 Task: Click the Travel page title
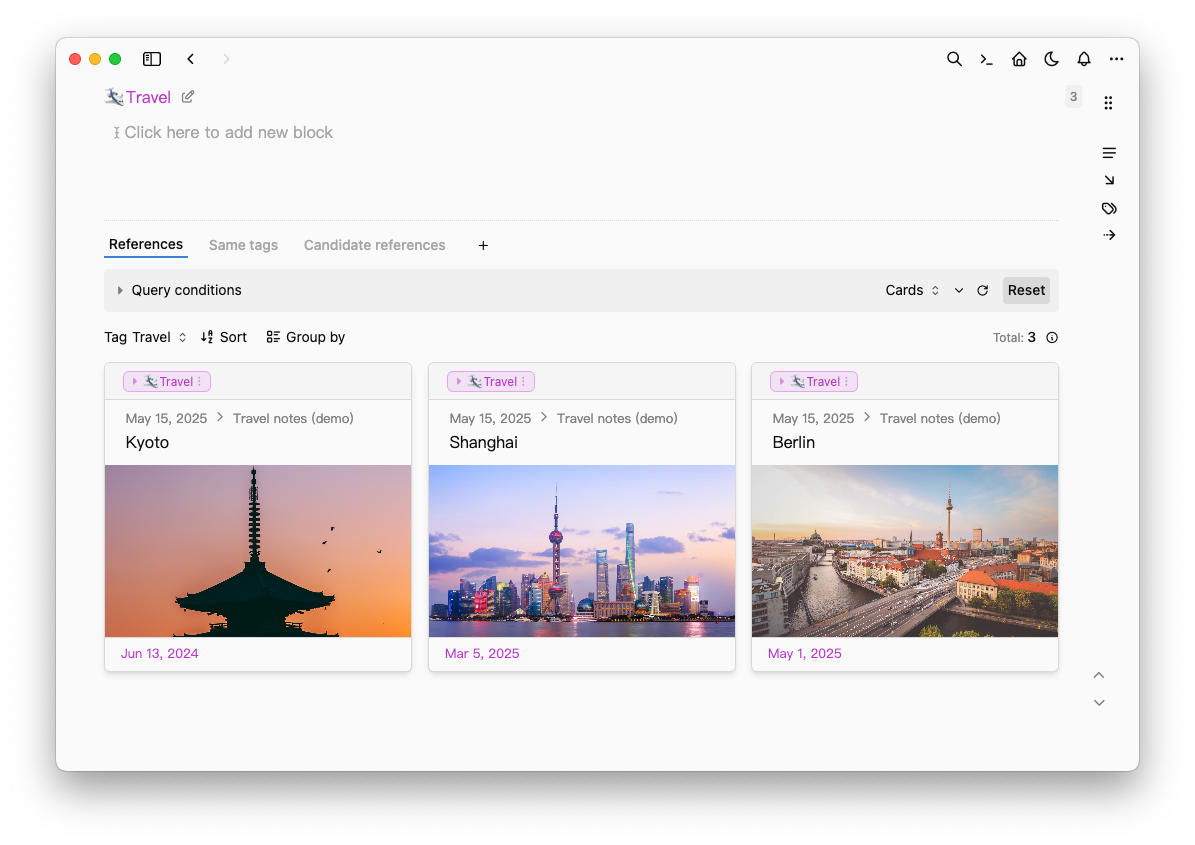tap(148, 98)
